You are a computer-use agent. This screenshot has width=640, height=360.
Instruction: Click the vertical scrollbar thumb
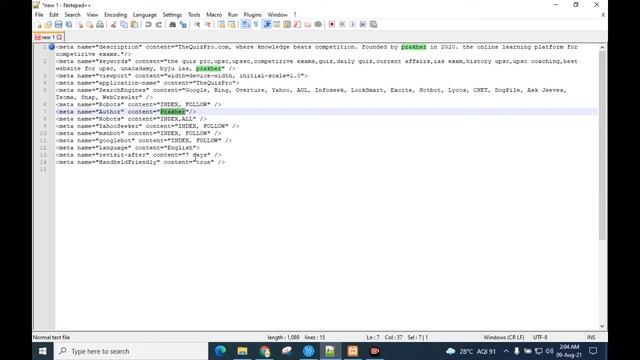coord(602,145)
